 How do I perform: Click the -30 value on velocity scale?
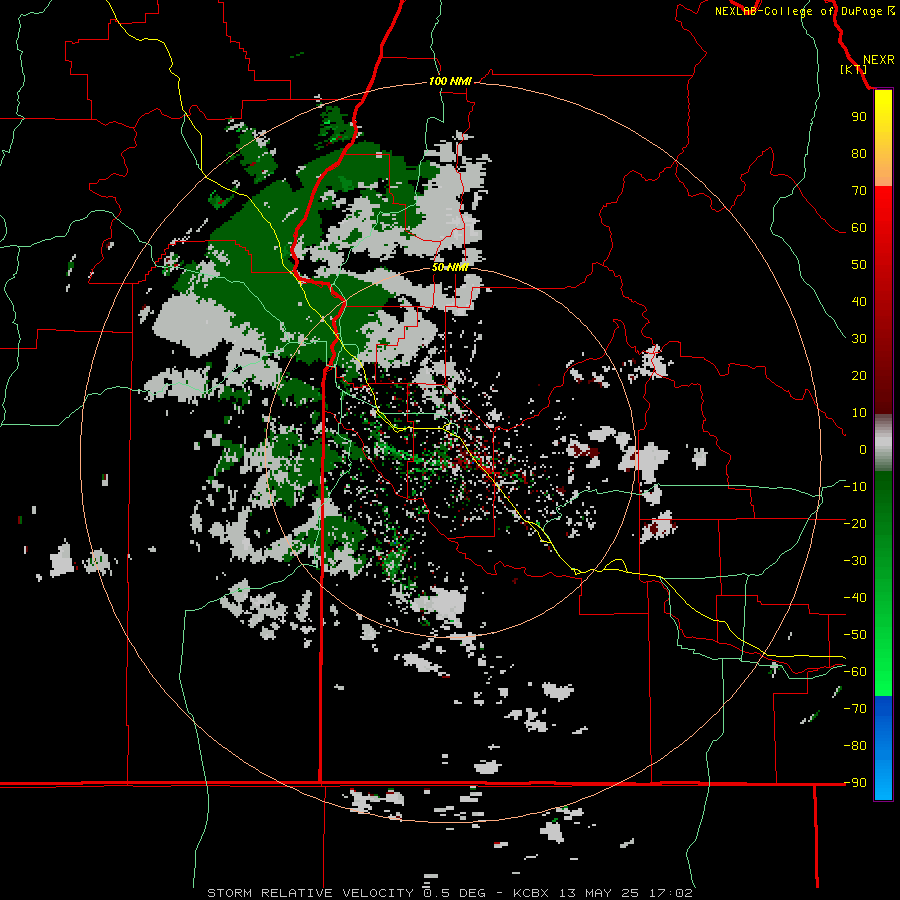point(855,561)
